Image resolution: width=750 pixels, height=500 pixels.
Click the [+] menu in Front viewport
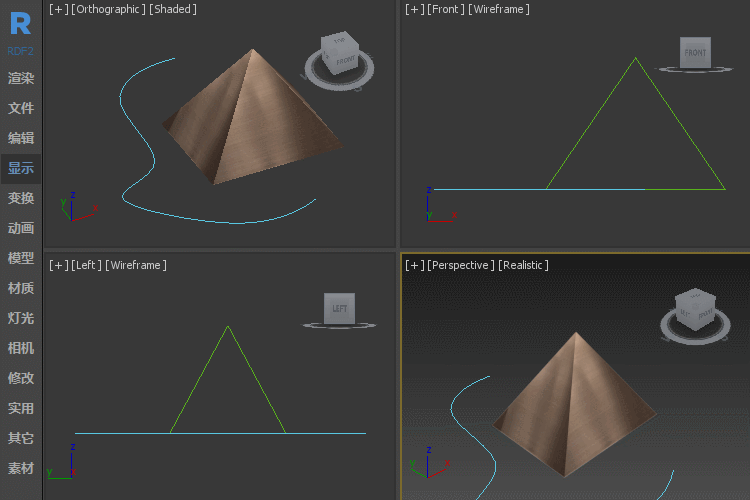pyautogui.click(x=414, y=9)
